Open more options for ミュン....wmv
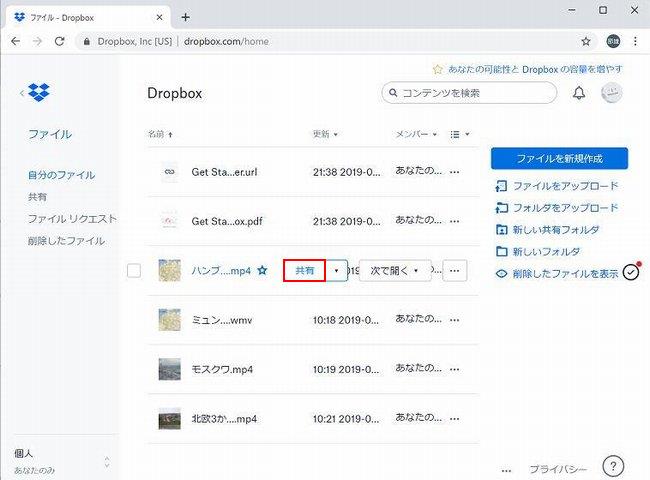650x480 pixels. click(x=454, y=320)
